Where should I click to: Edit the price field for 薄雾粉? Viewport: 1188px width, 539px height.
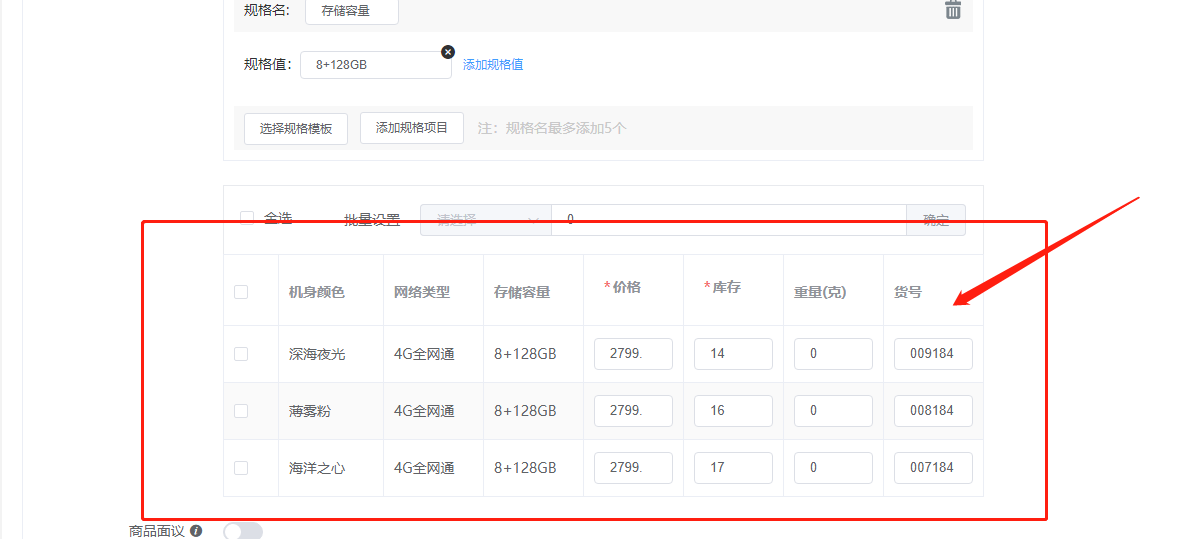pos(633,411)
